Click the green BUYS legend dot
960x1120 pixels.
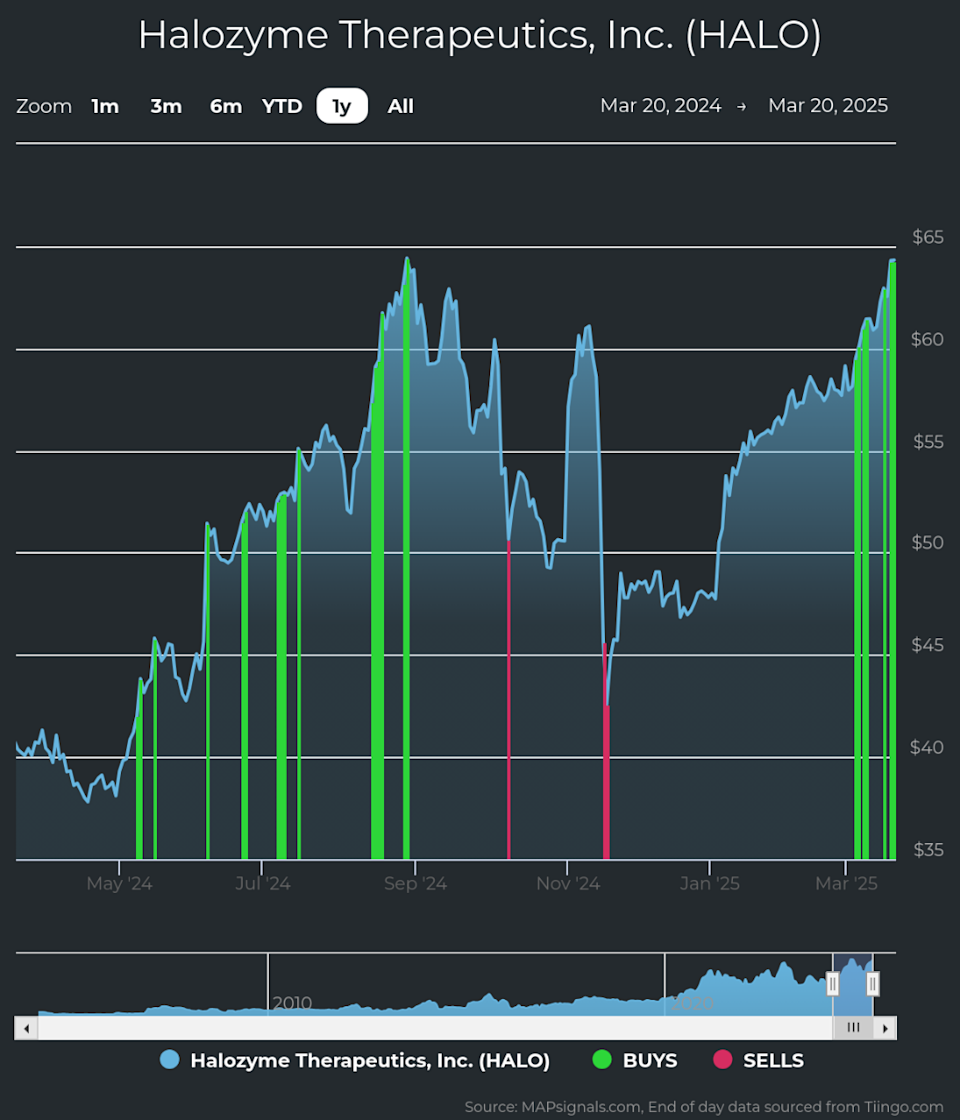point(602,1060)
